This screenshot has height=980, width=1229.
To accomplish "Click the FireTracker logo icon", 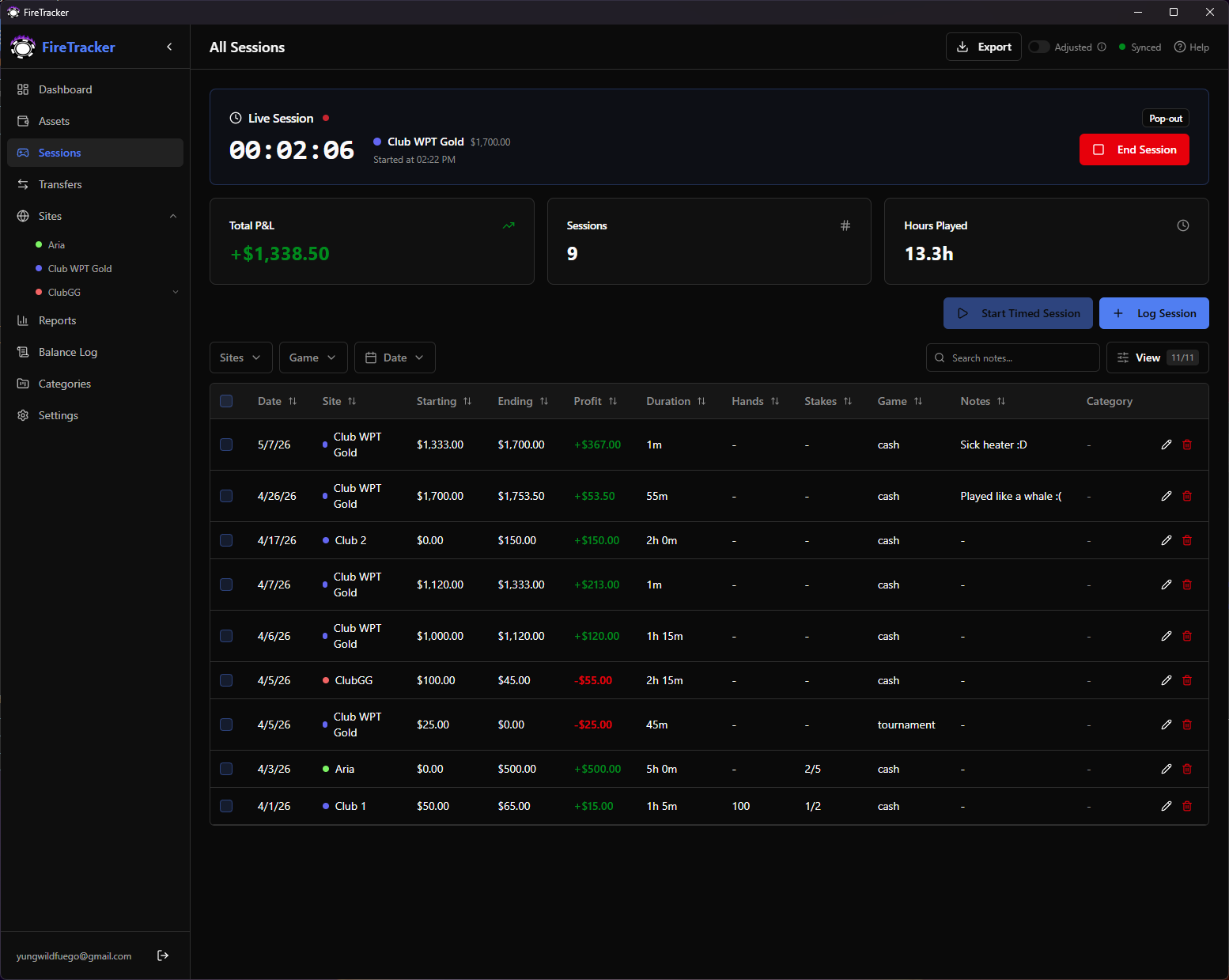I will coord(23,47).
